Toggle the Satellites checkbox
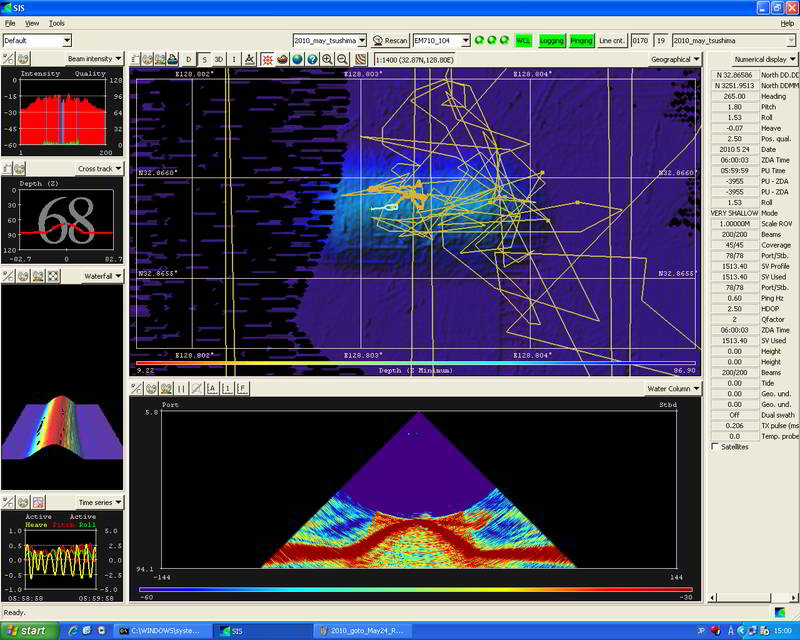 point(714,447)
